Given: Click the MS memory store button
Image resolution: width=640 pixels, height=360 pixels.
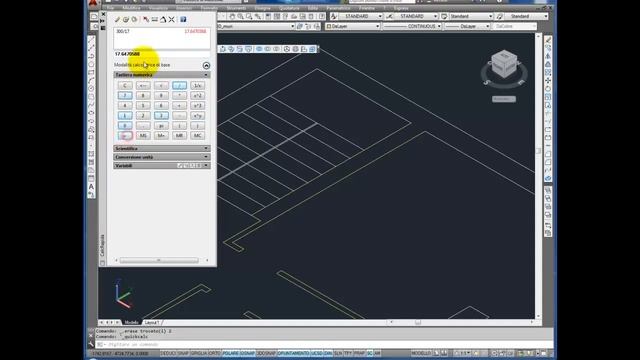Looking at the screenshot, I should coord(143,136).
